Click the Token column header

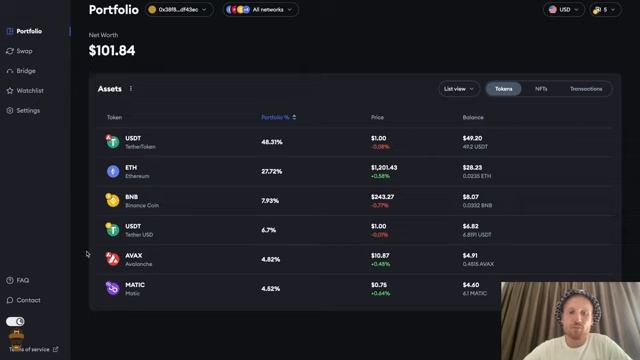tap(114, 117)
